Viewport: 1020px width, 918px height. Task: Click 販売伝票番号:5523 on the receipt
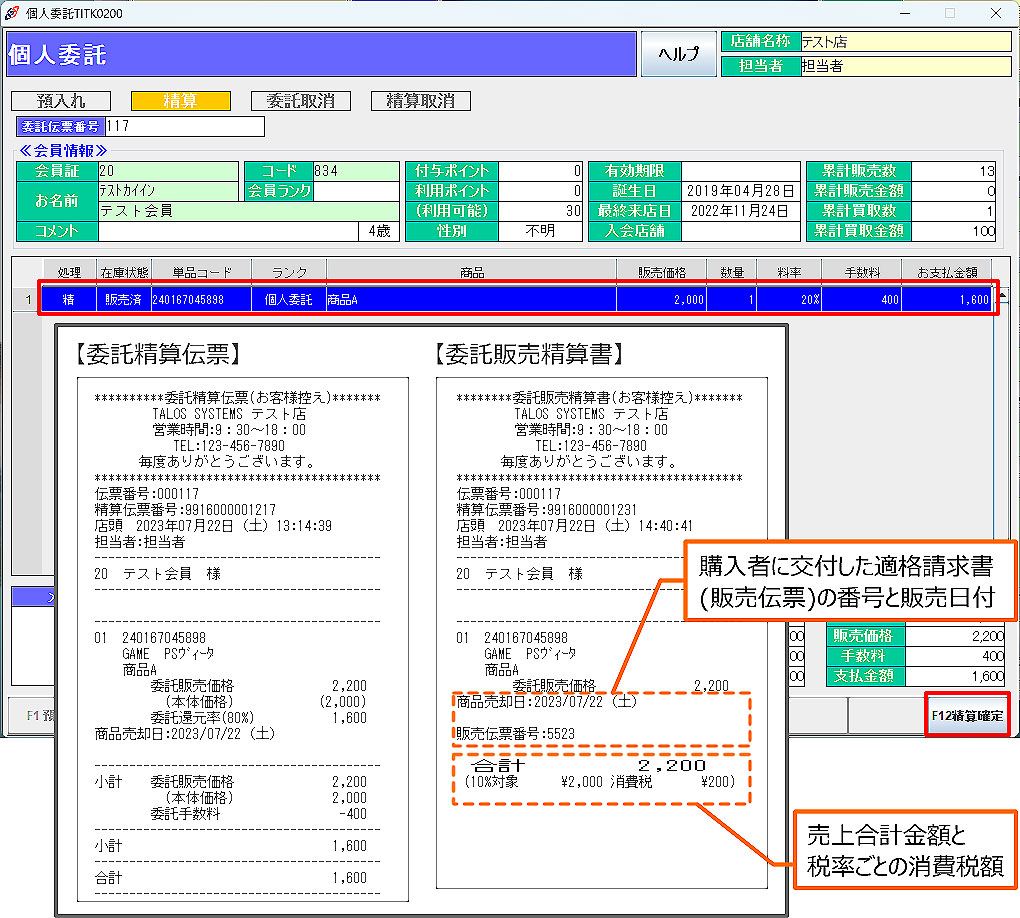pos(516,734)
